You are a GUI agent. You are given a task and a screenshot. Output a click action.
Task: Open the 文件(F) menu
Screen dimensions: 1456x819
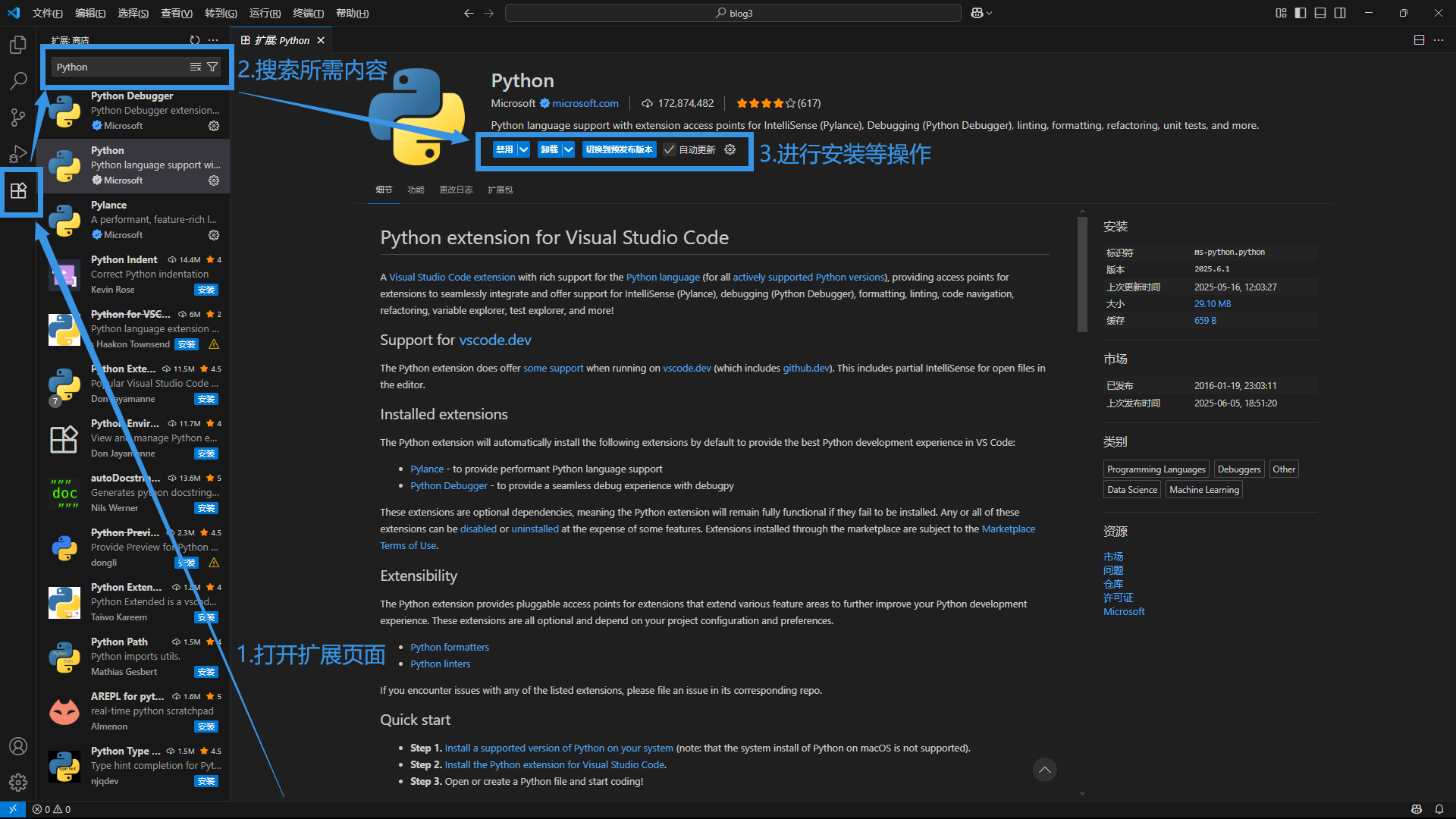pos(48,13)
